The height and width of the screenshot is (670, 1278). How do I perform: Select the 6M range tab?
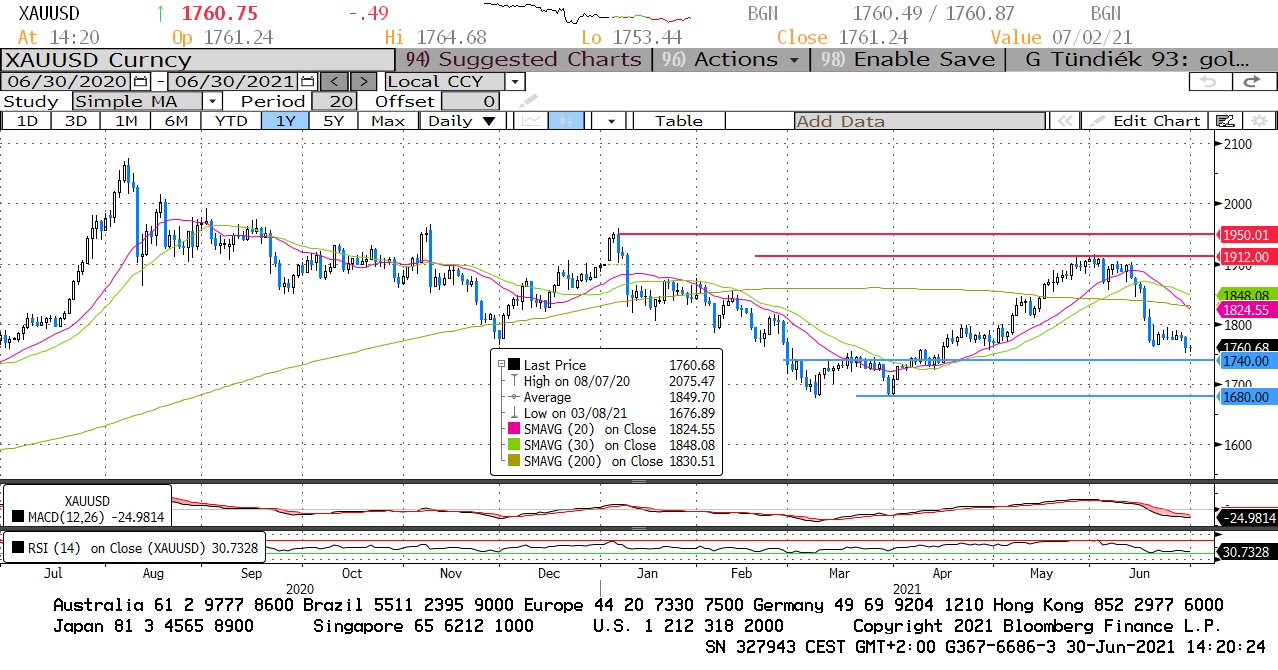(x=176, y=121)
